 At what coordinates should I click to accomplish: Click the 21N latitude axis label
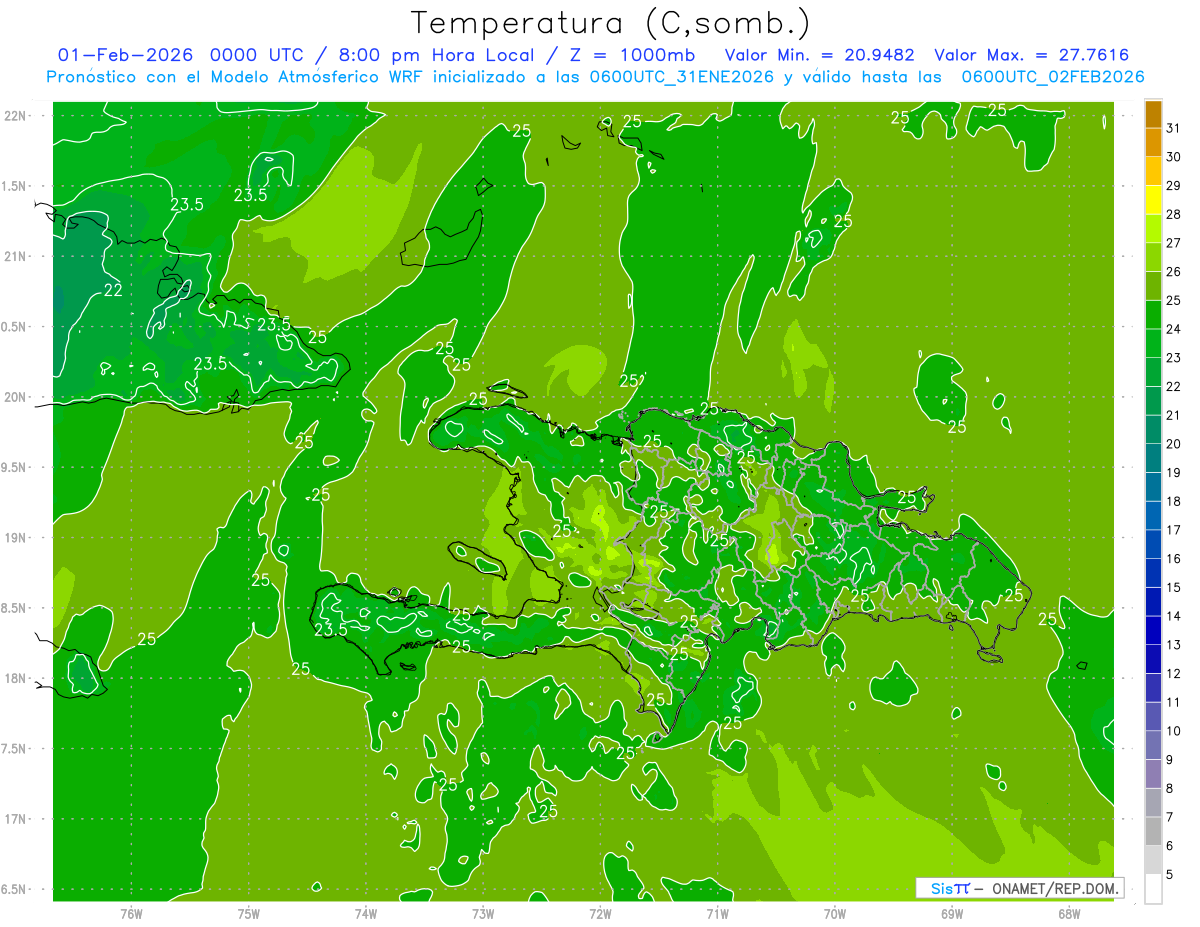click(x=14, y=256)
